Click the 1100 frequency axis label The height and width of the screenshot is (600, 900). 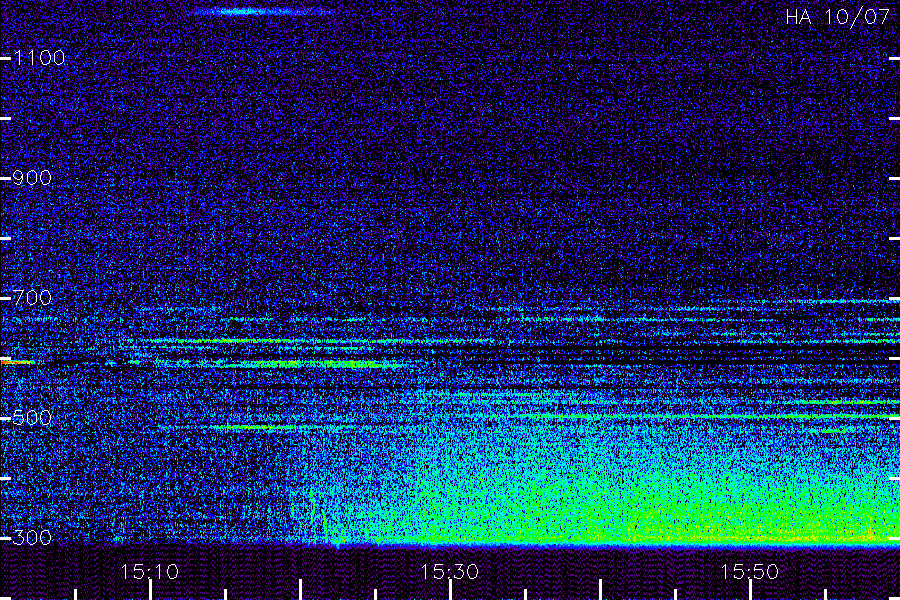pos(39,58)
